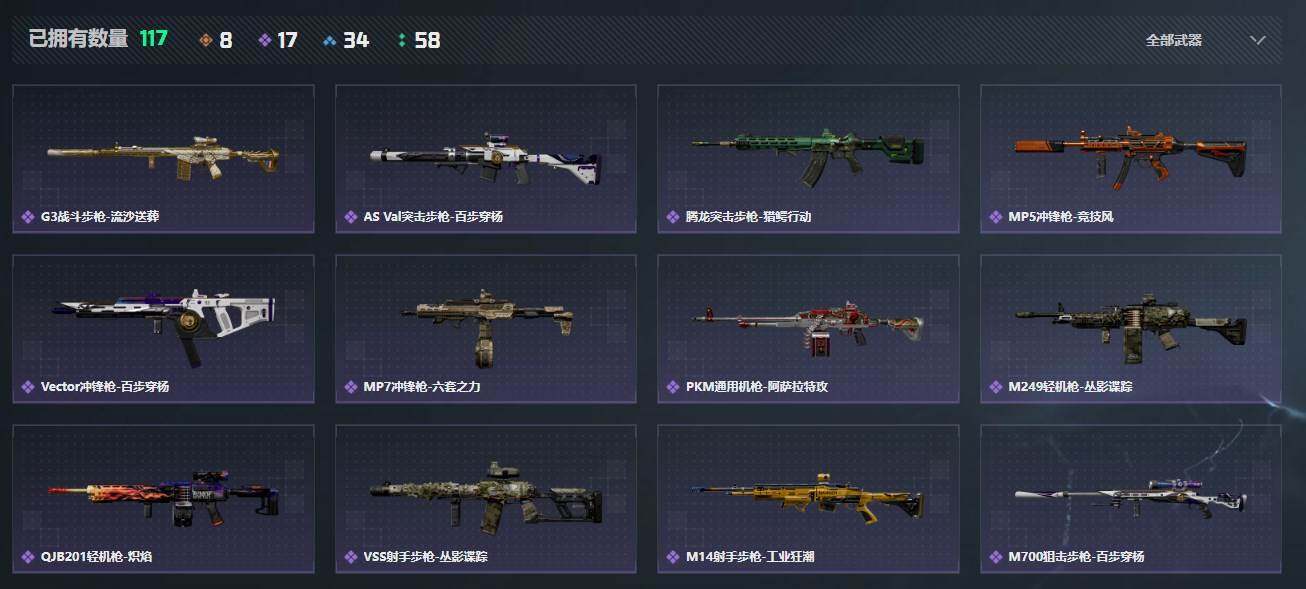The height and width of the screenshot is (589, 1306).
Task: Open the 全部武器 weapon filter dropdown
Action: (x=1206, y=40)
